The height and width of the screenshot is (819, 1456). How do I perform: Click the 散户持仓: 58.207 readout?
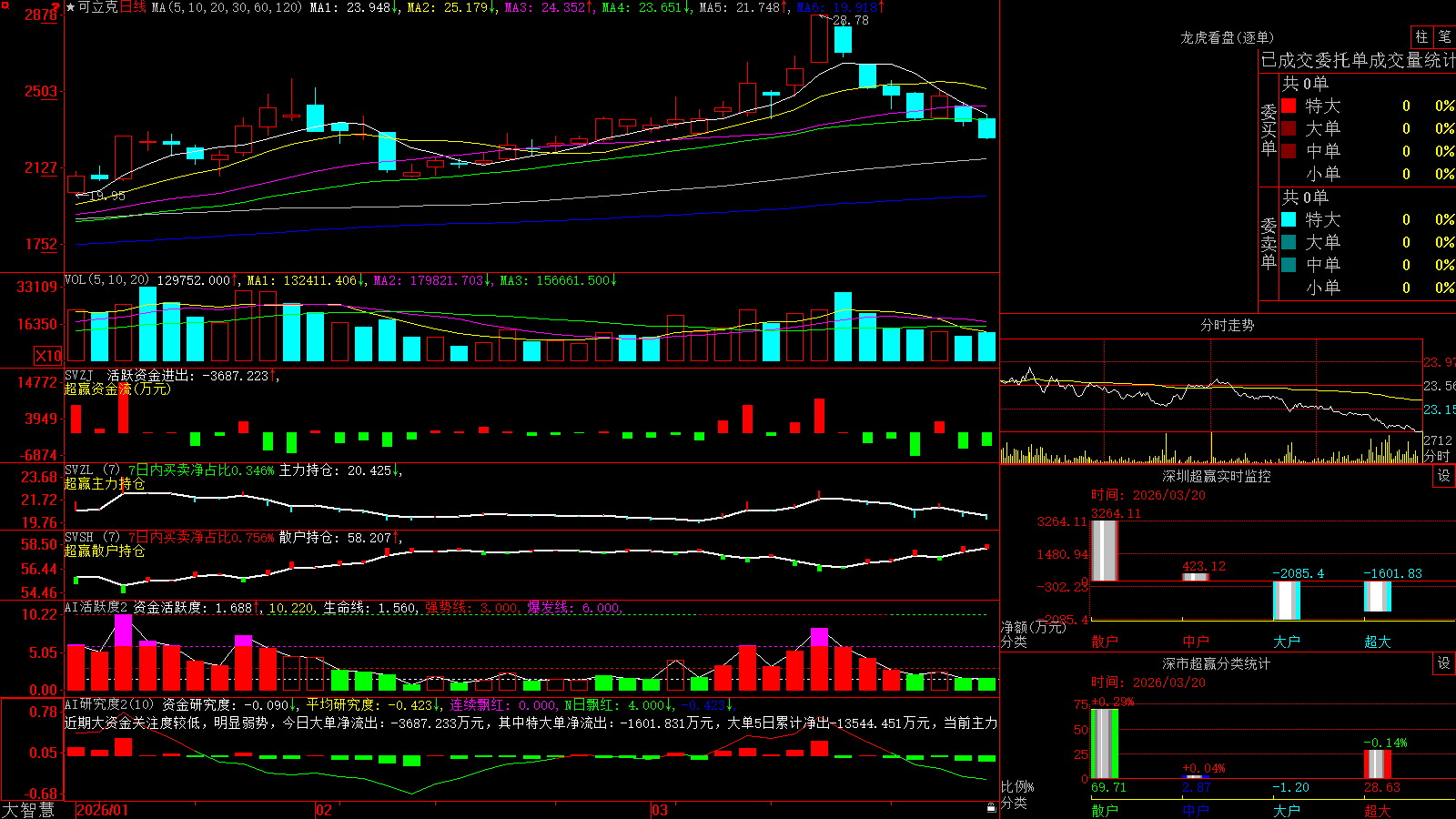coord(335,538)
